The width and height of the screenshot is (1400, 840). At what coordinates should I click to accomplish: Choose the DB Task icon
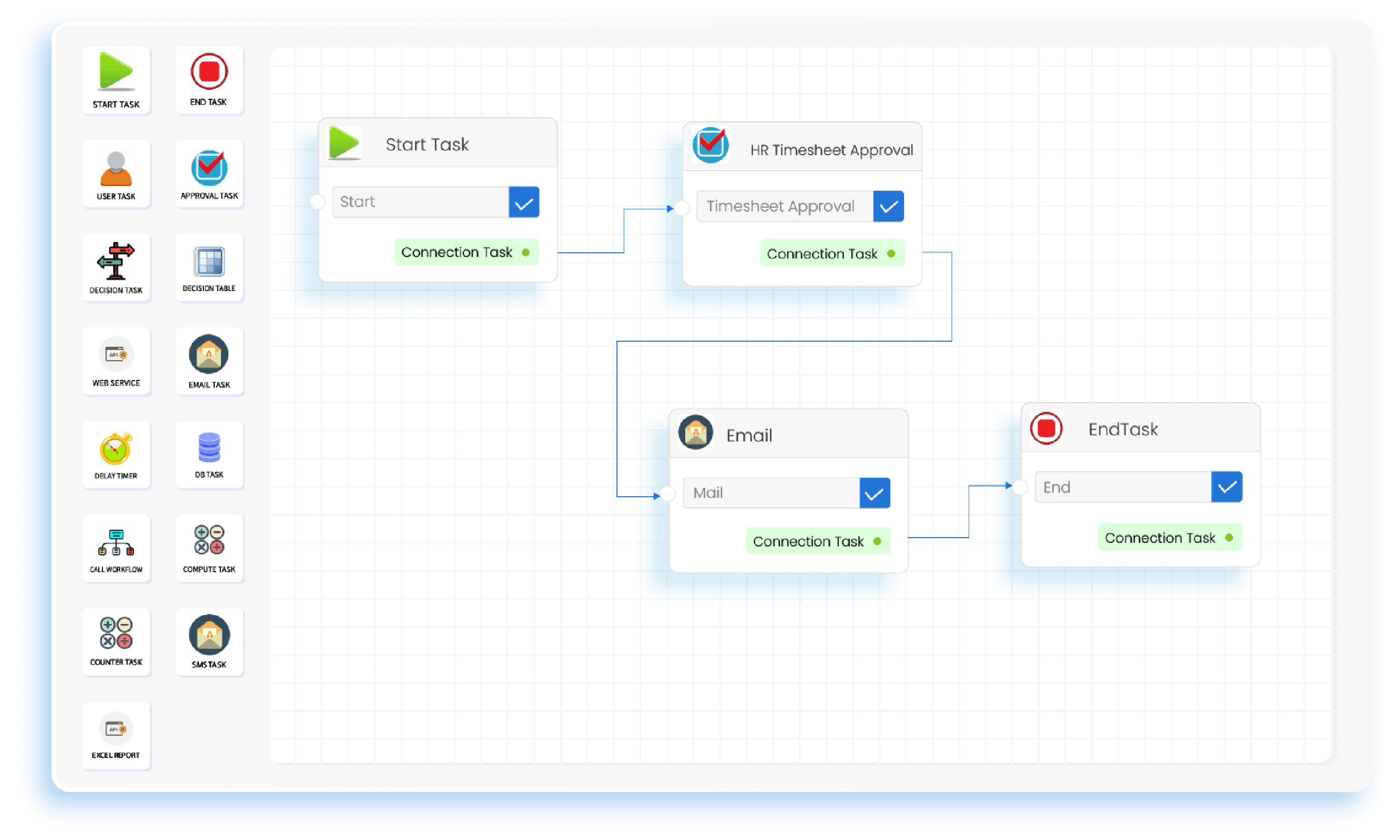pyautogui.click(x=209, y=454)
